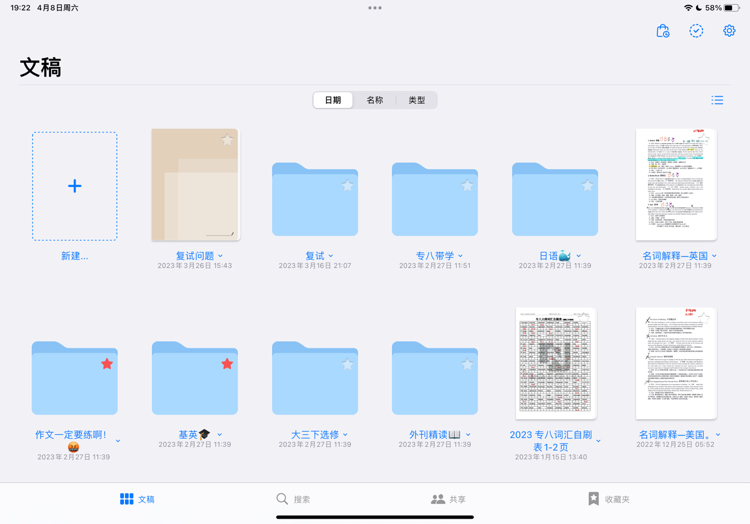Open chevron menu beside 外刊精读
Viewport: 750px width, 524px height.
[468, 435]
